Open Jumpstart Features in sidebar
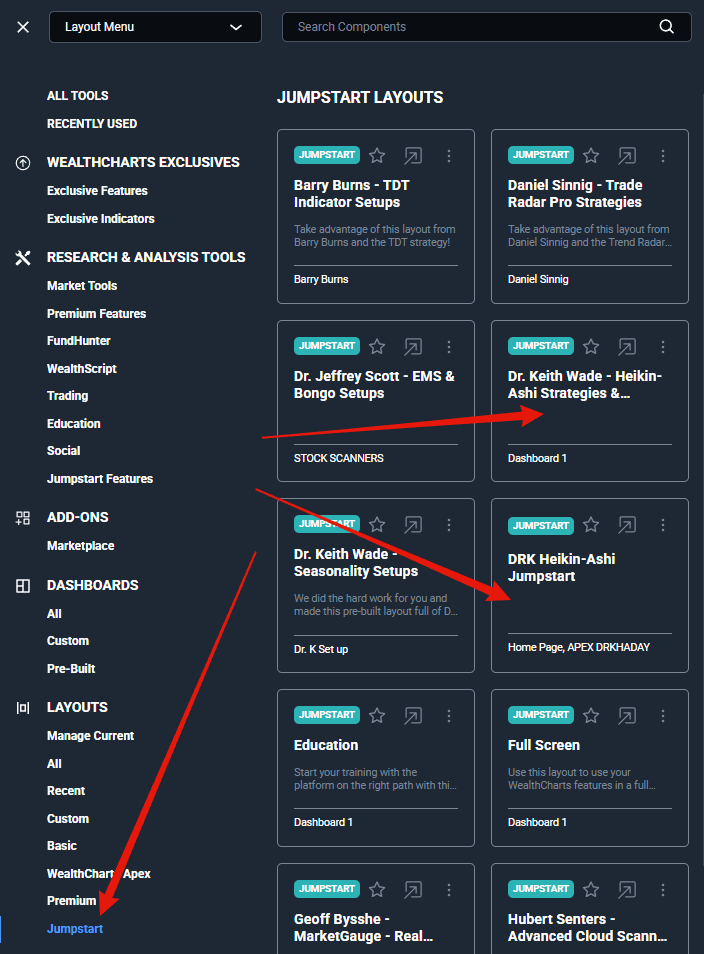The height and width of the screenshot is (954, 704). pos(100,479)
